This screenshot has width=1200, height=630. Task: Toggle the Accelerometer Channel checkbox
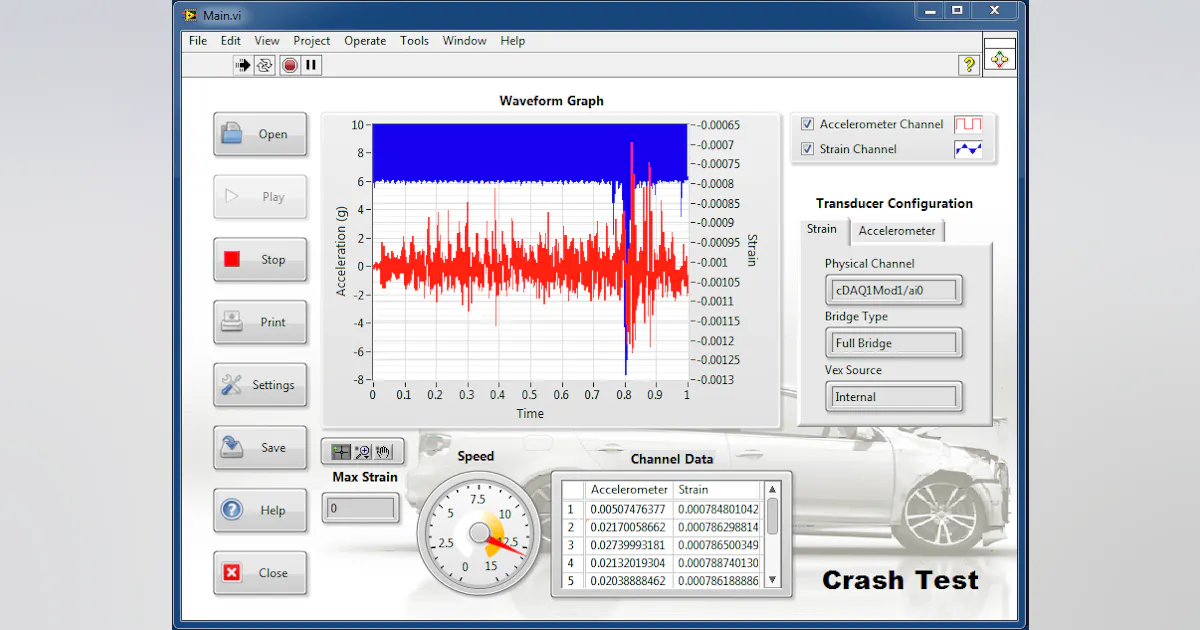[808, 124]
